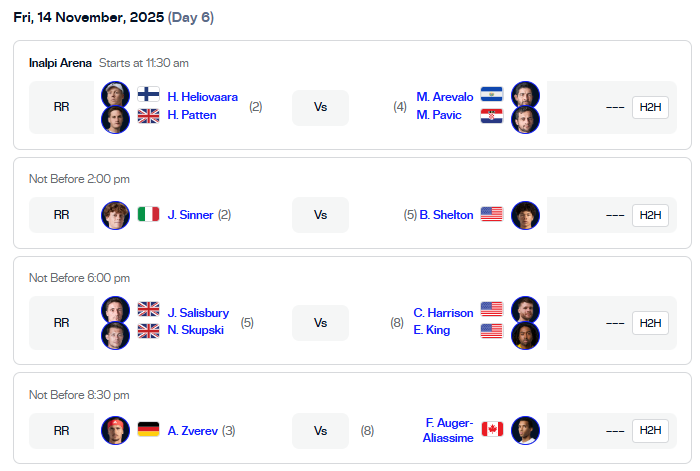Click RR badge in Sinner match row

coord(61,215)
